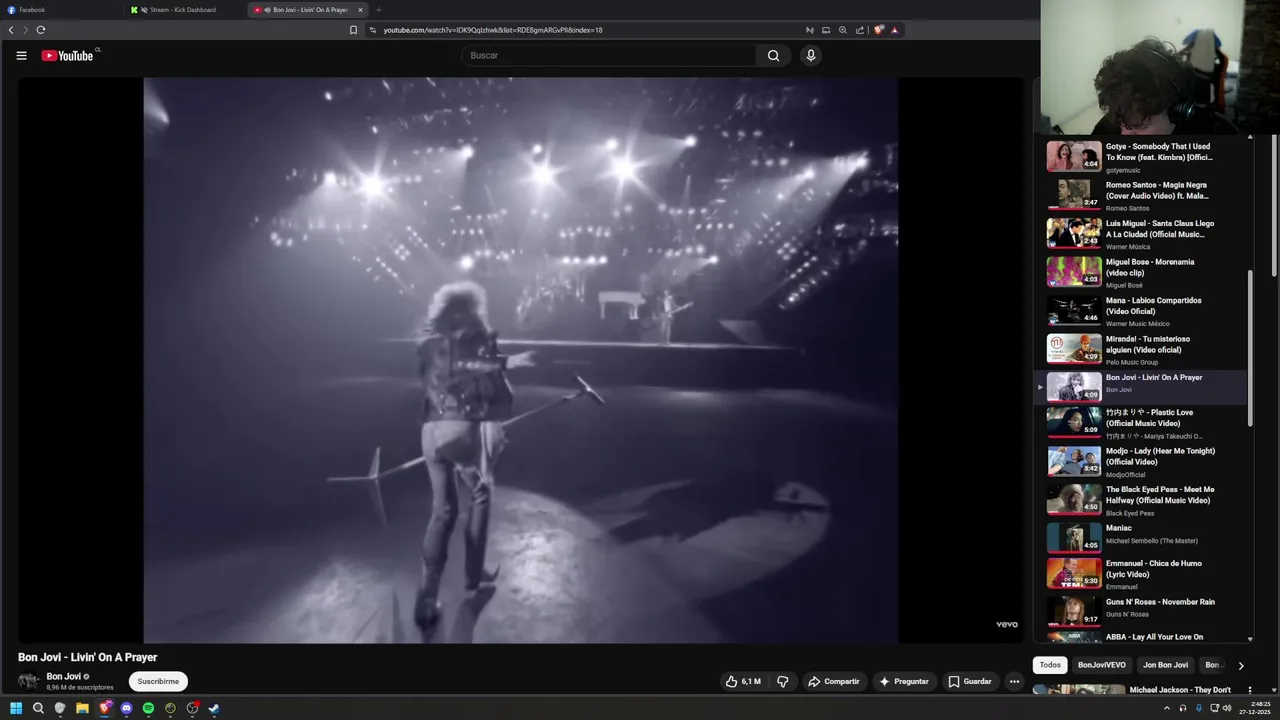Select the Jon Bon Jovi filter chip
Viewport: 1280px width, 720px height.
tap(1166, 665)
